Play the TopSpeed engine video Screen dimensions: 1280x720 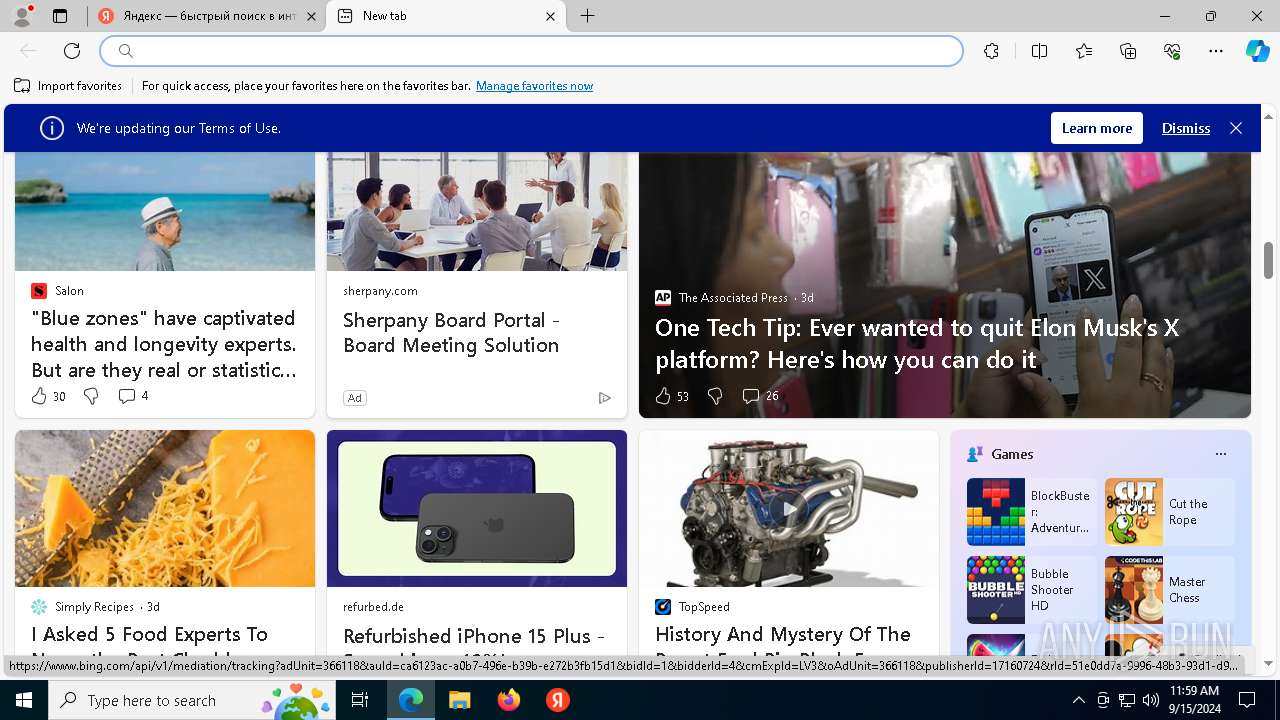pos(789,509)
